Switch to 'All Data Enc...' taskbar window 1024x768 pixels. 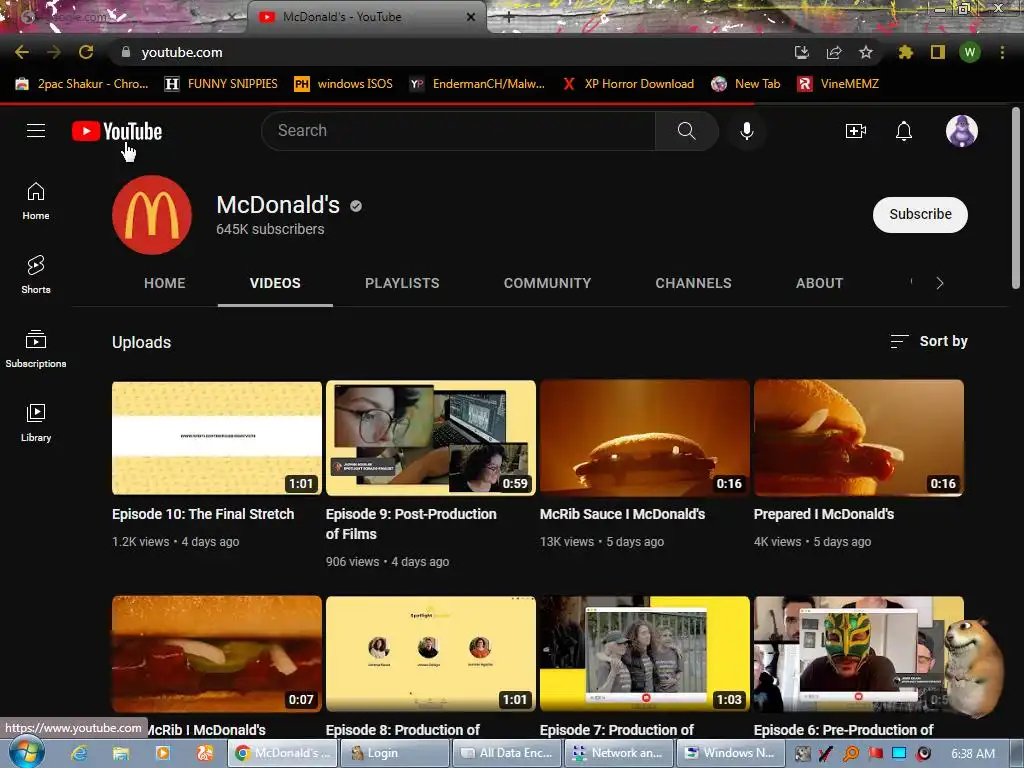(507, 753)
